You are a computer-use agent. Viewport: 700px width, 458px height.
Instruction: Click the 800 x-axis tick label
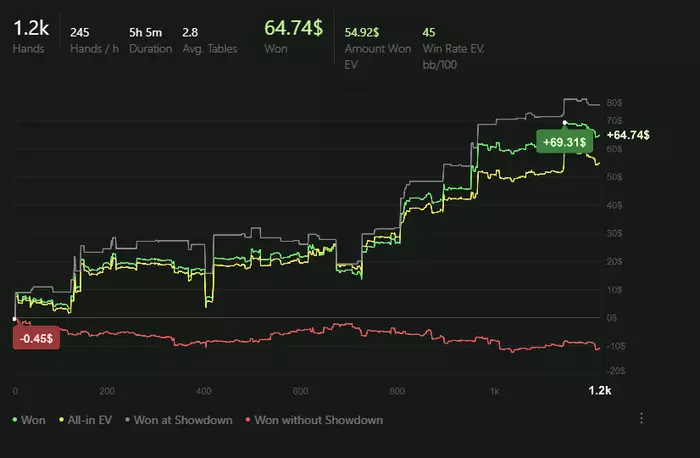click(x=397, y=391)
